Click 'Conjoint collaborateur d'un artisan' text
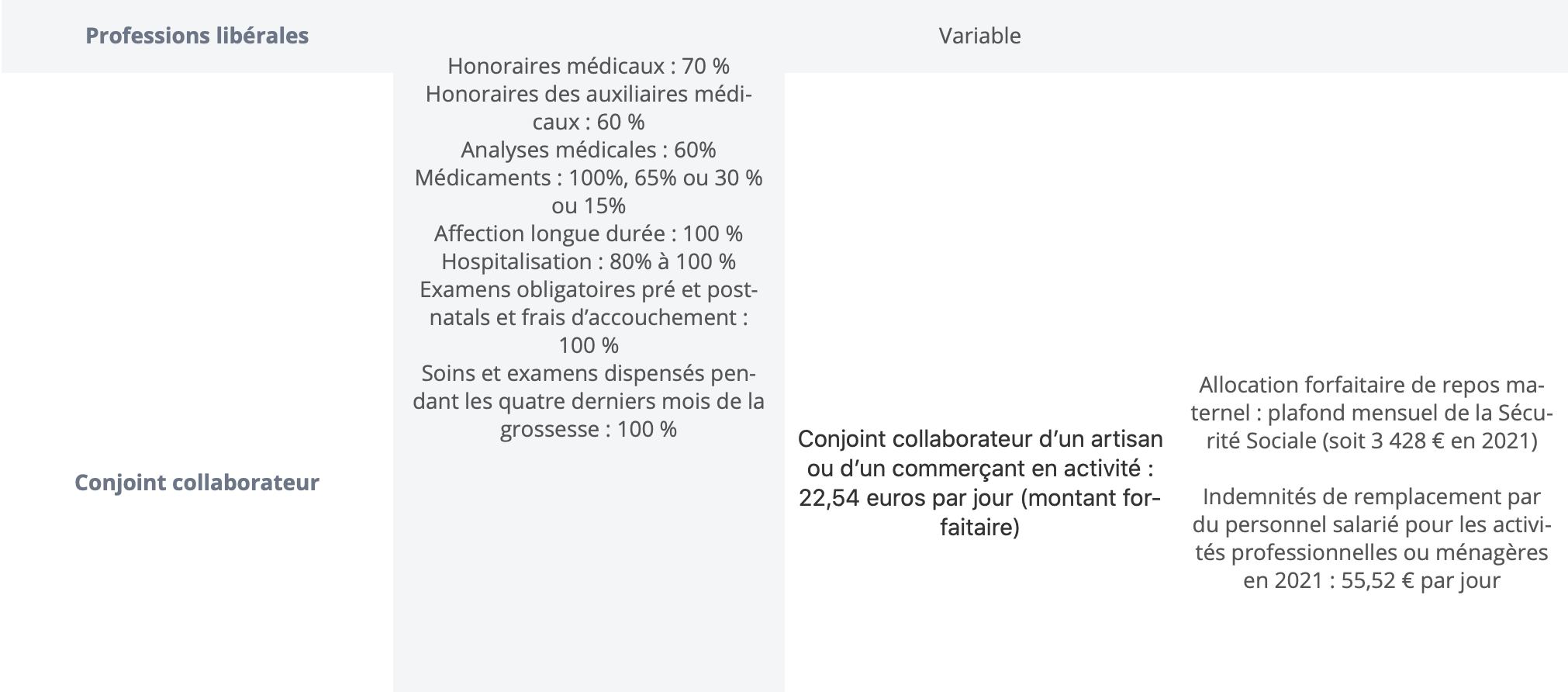 (x=980, y=439)
